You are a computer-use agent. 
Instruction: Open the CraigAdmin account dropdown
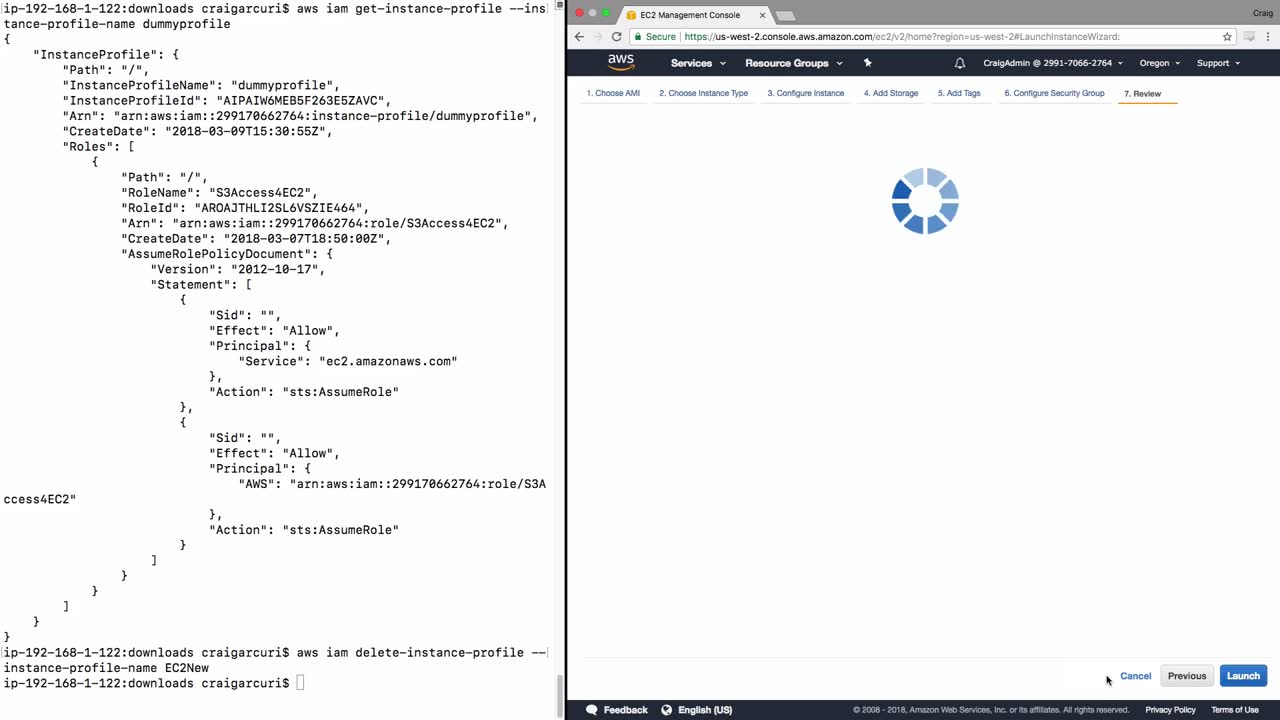tap(1053, 63)
